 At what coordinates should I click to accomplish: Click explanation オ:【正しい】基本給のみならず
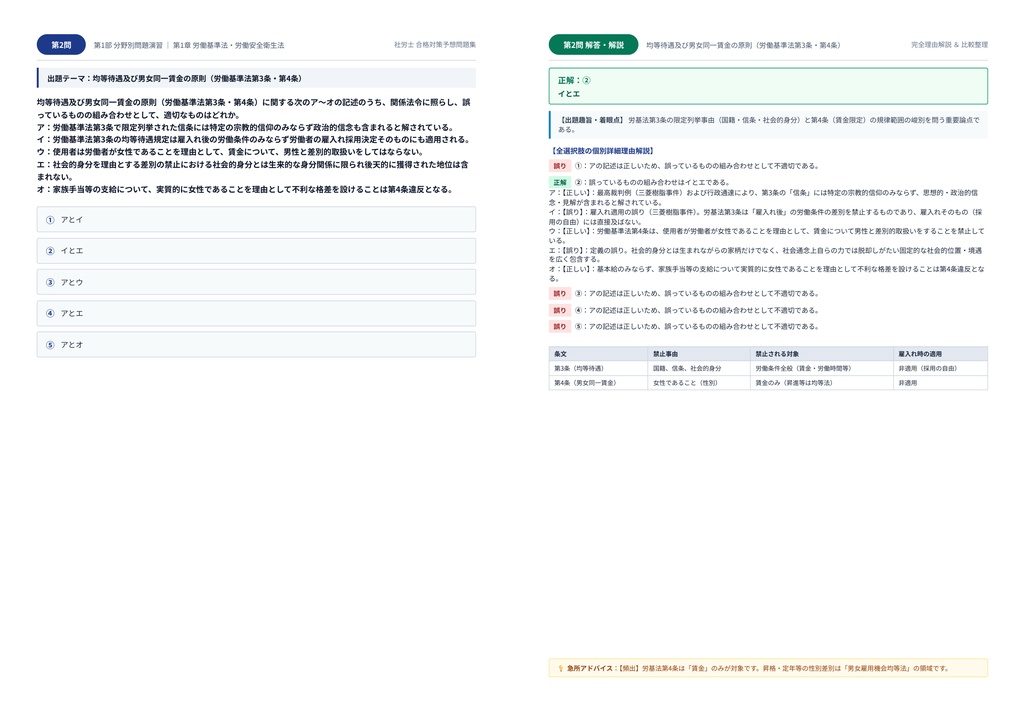coord(767,274)
